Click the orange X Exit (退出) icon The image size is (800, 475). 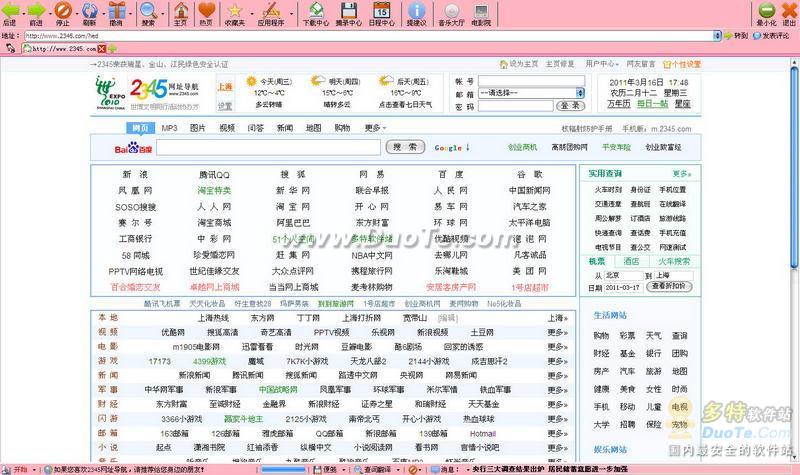789,10
